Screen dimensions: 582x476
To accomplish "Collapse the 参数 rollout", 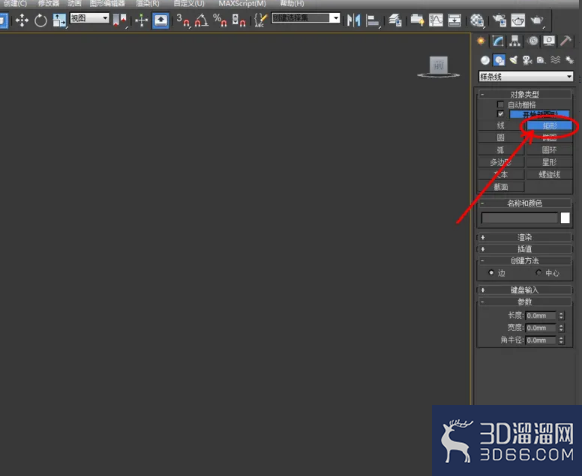I will (525, 301).
